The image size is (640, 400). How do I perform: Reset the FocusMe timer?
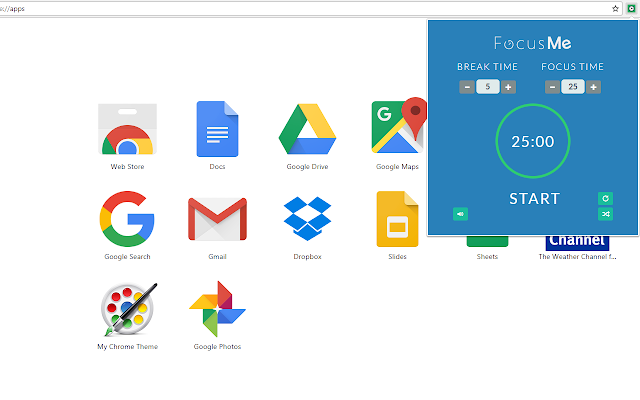point(605,198)
